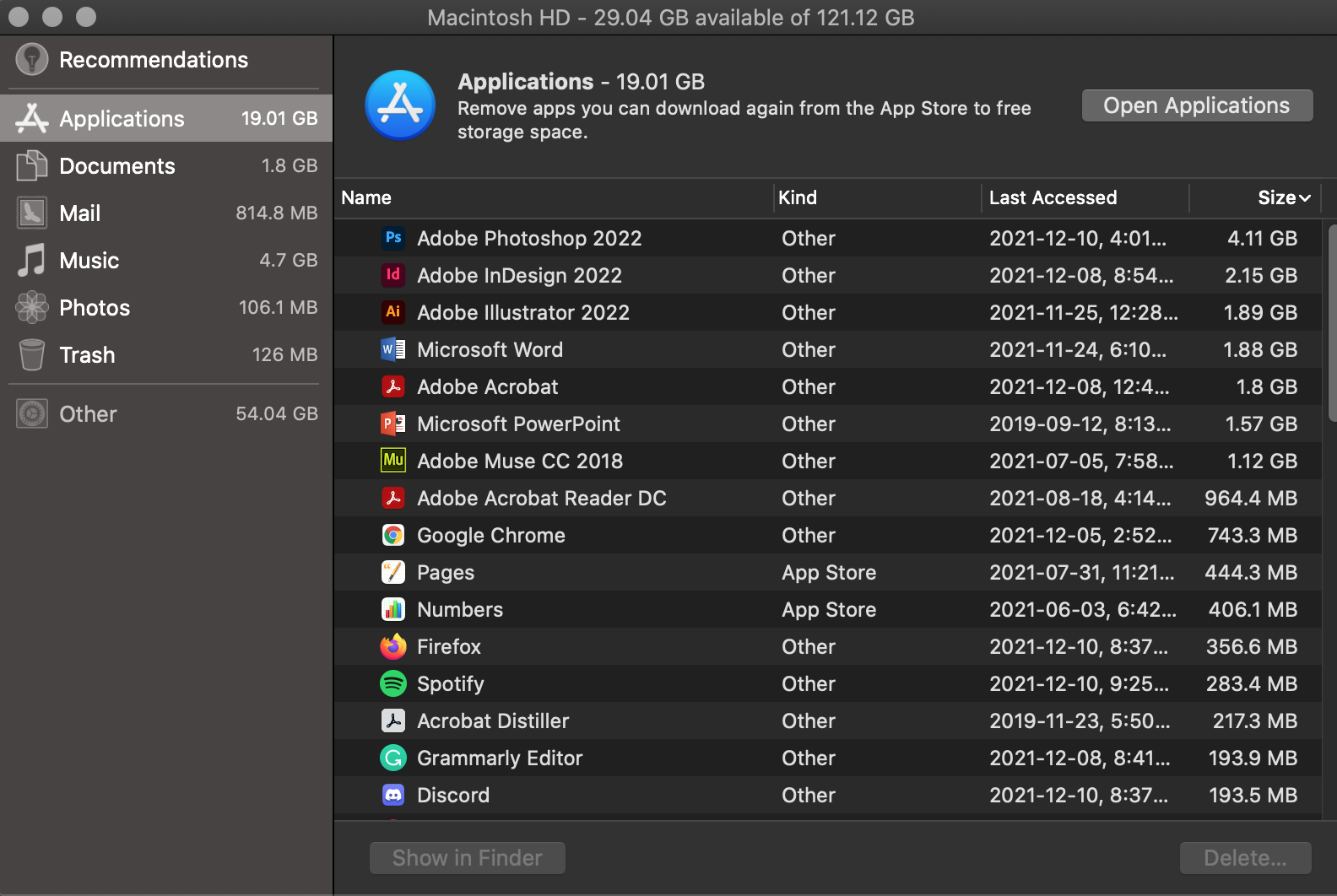Viewport: 1337px width, 896px height.
Task: Sort the list by the Size column
Action: (x=1254, y=198)
